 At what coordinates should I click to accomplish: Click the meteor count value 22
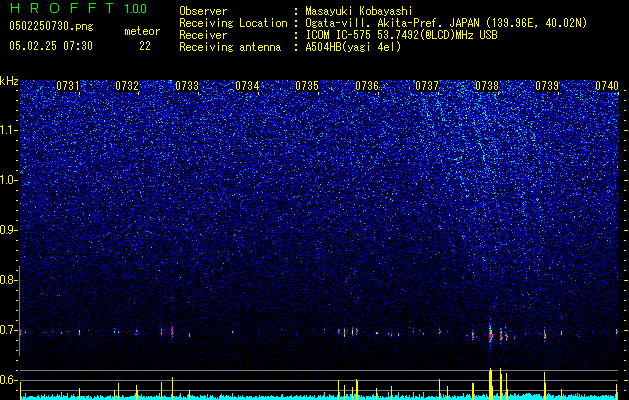(145, 46)
